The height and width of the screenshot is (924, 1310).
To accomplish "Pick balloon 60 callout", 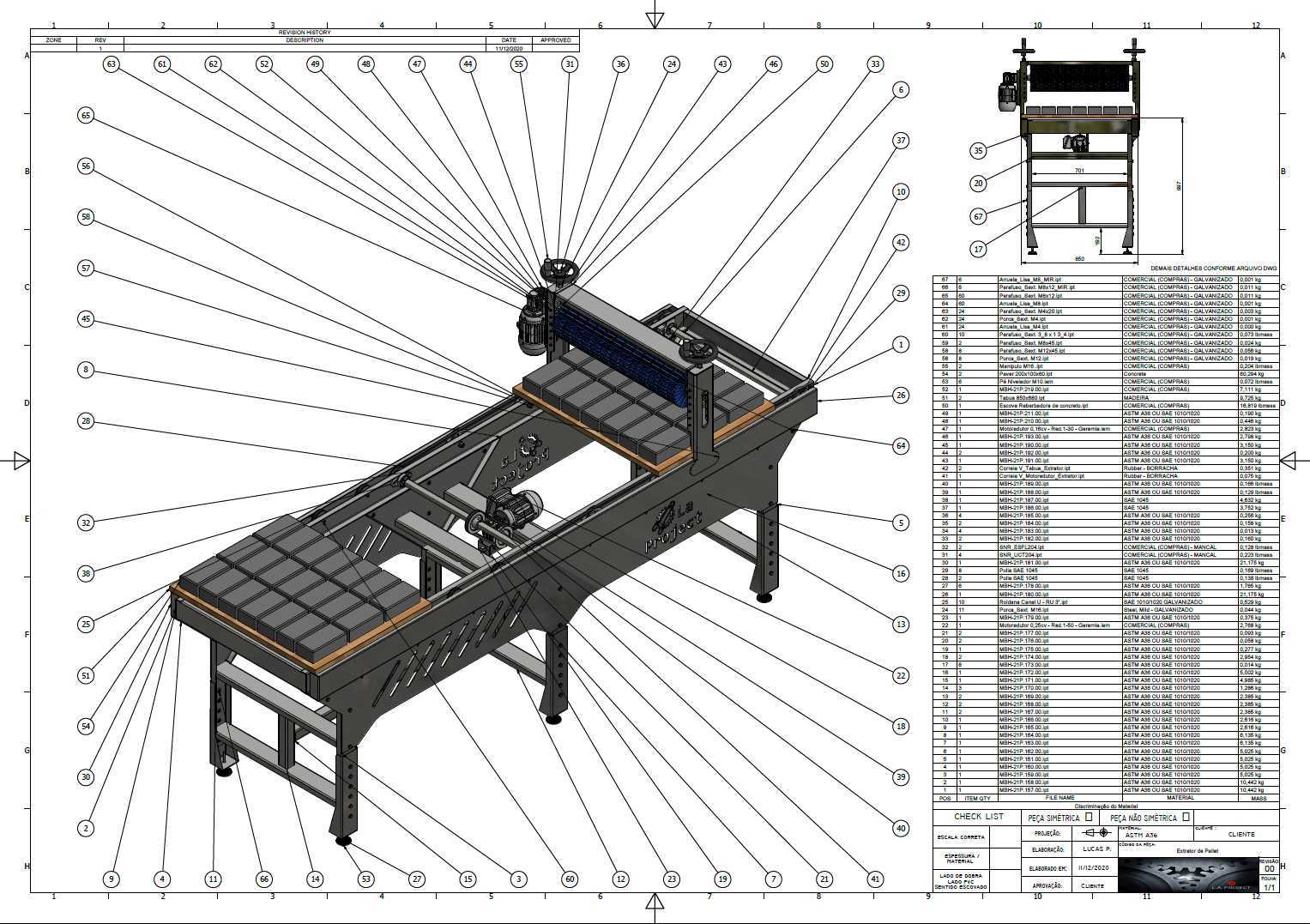I will pyautogui.click(x=570, y=879).
